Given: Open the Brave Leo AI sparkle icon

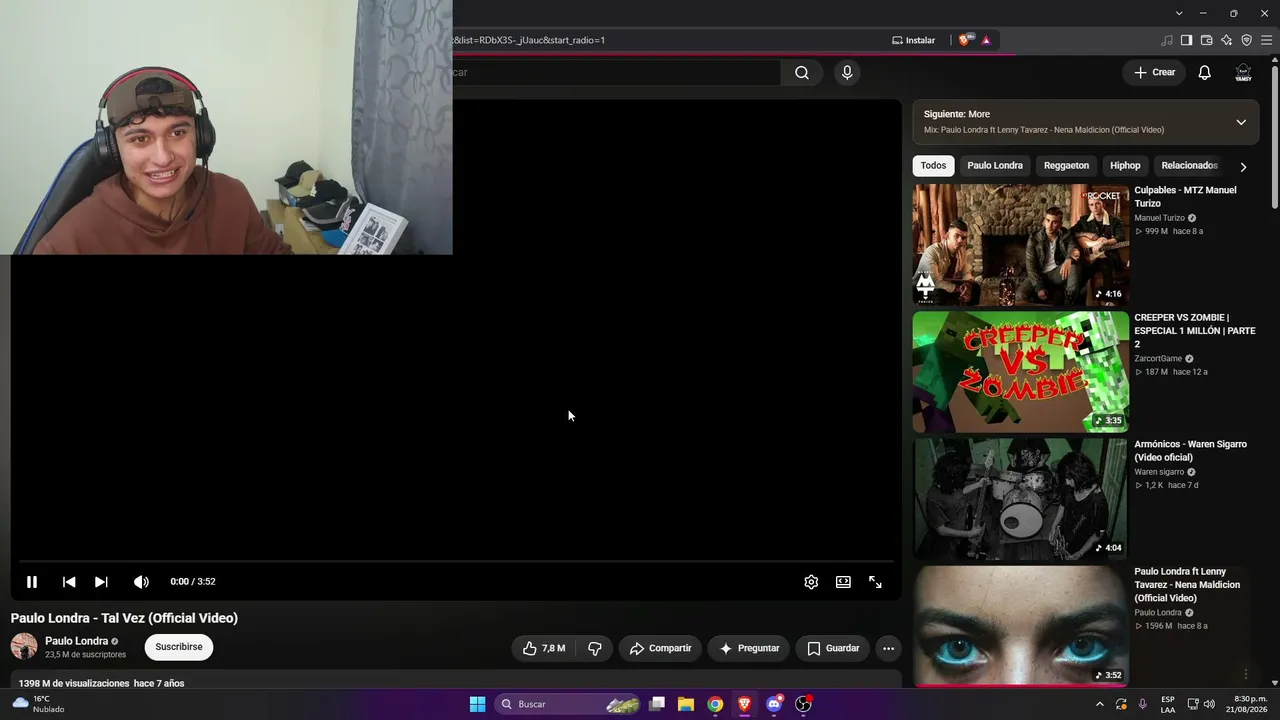Looking at the screenshot, I should coord(1226,40).
